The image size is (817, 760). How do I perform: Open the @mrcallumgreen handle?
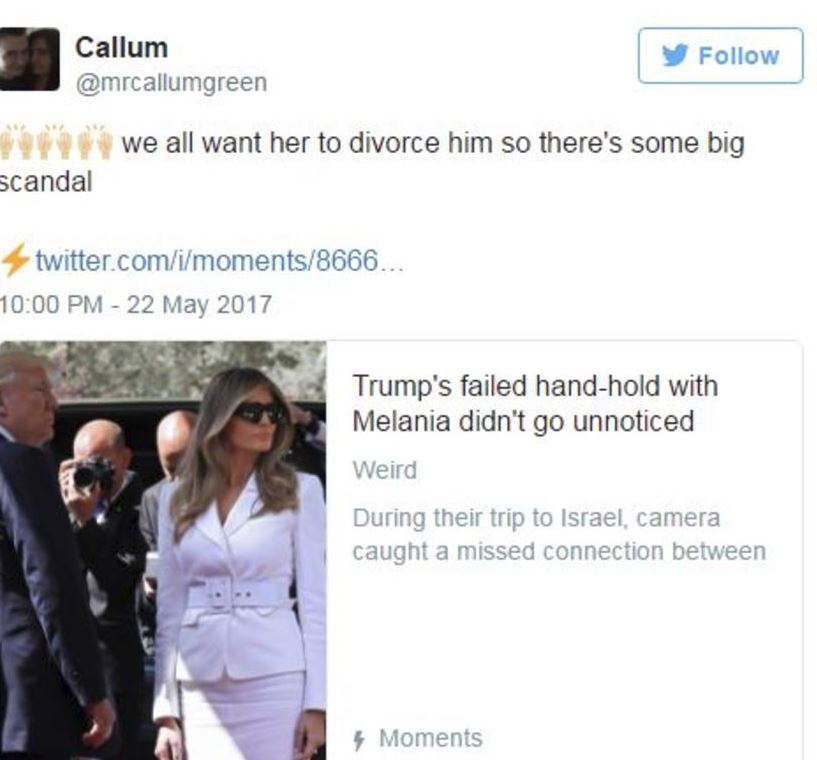pos(171,83)
